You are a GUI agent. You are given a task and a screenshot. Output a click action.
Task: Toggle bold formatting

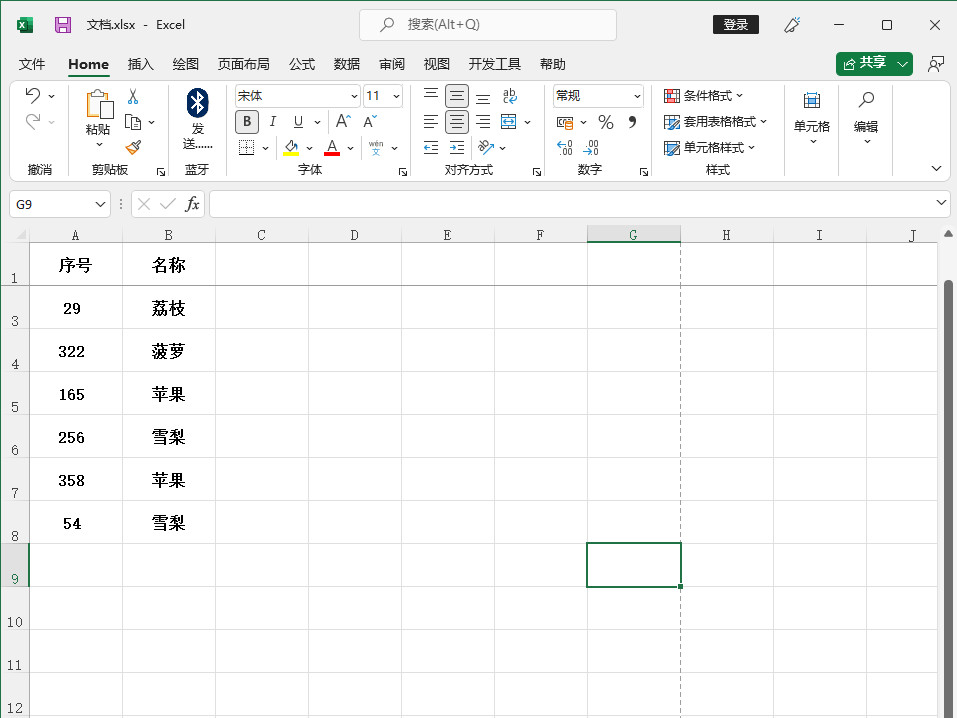(x=247, y=121)
